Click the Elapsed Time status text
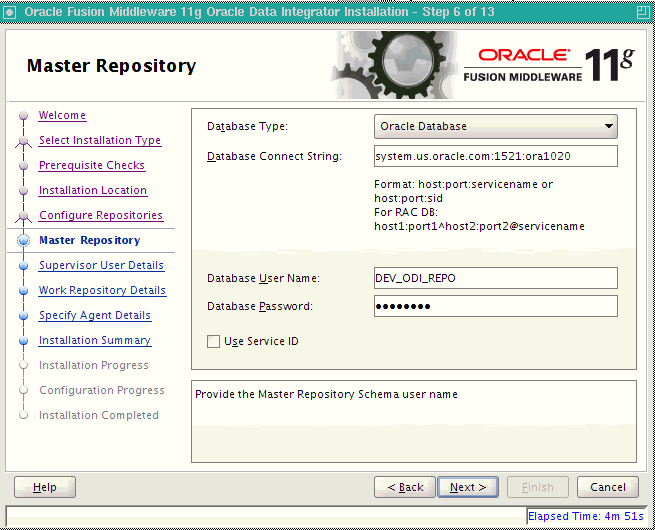Screen dimensions: 655x530 click(586, 517)
